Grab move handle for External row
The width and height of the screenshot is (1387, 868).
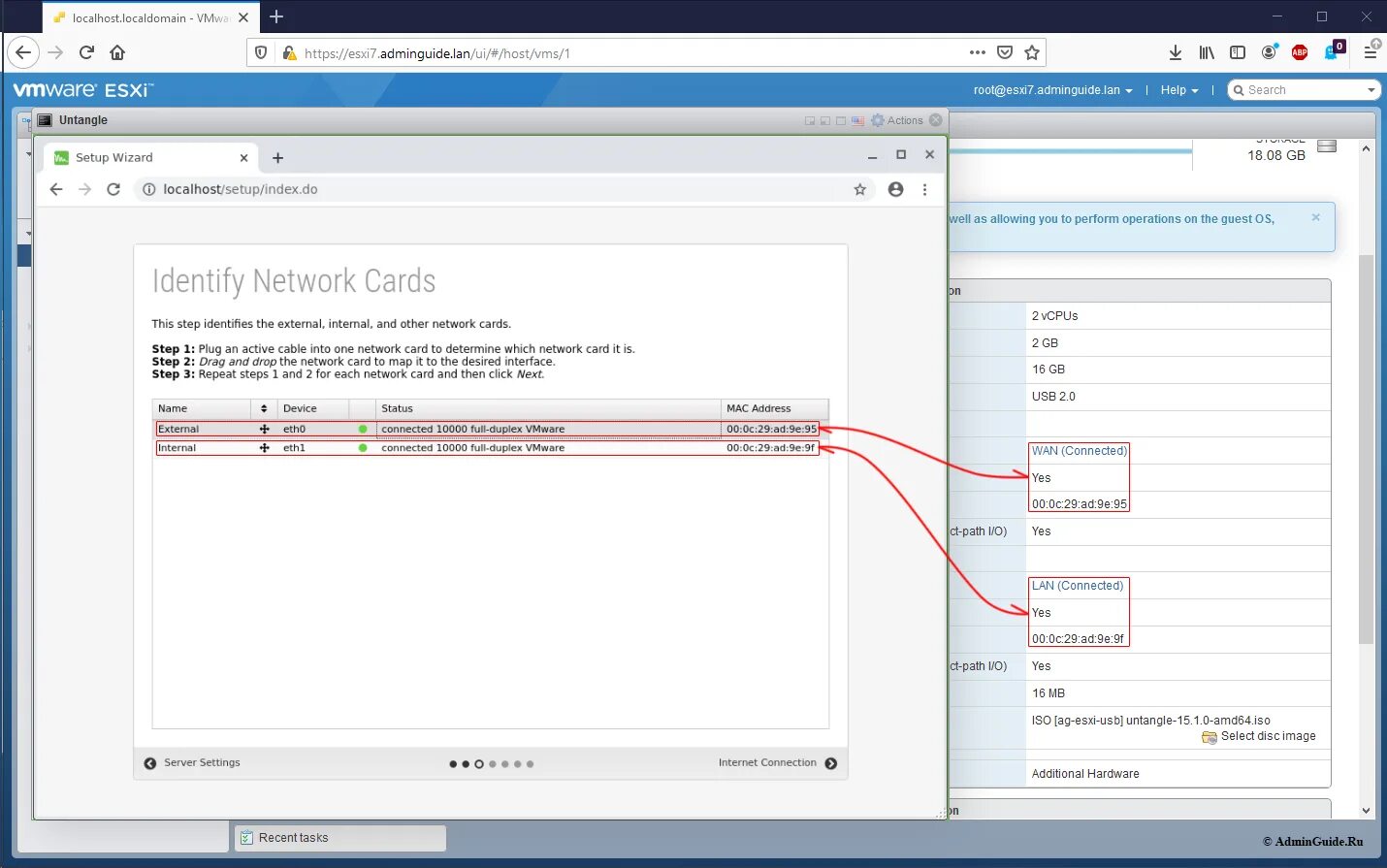(264, 429)
